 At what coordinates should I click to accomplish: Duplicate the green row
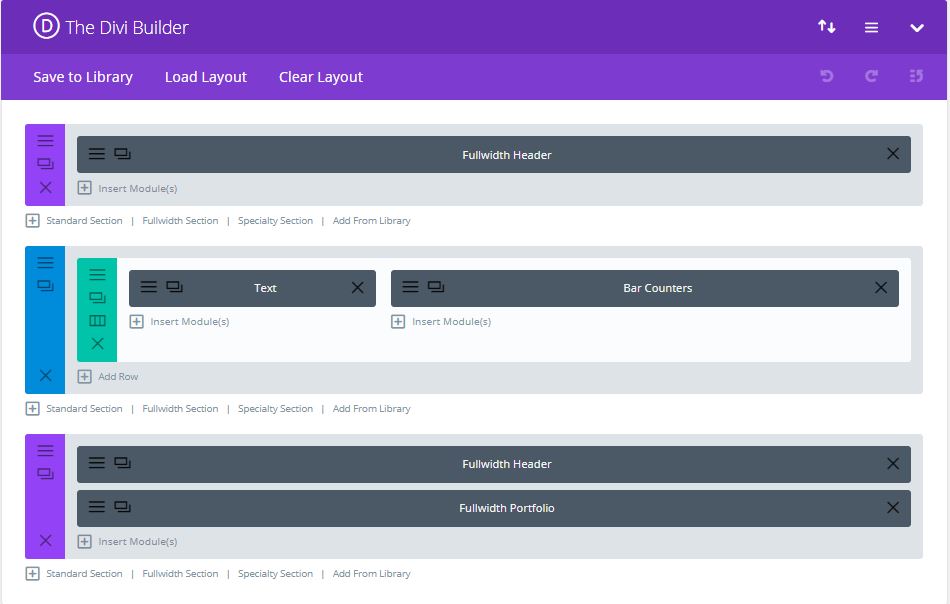click(x=97, y=297)
